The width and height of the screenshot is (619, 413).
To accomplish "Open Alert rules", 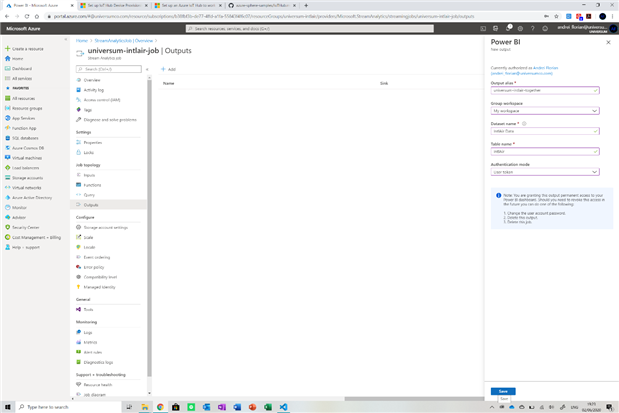I will pyautogui.click(x=92, y=352).
